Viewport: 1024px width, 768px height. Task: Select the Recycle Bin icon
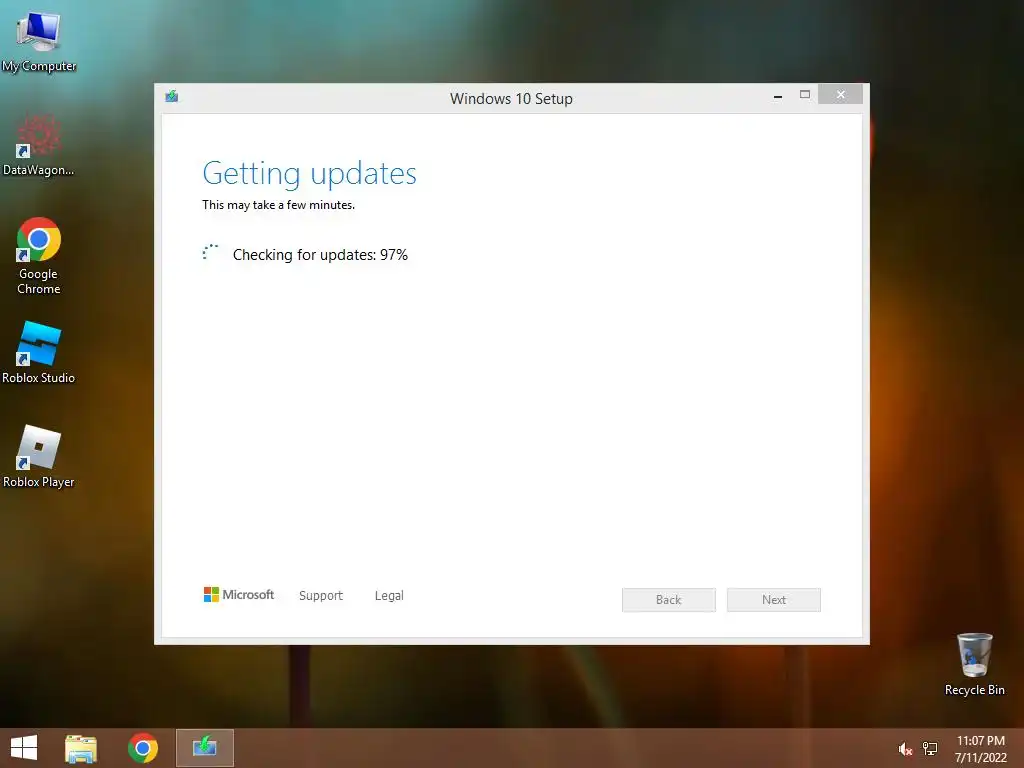coord(974,664)
